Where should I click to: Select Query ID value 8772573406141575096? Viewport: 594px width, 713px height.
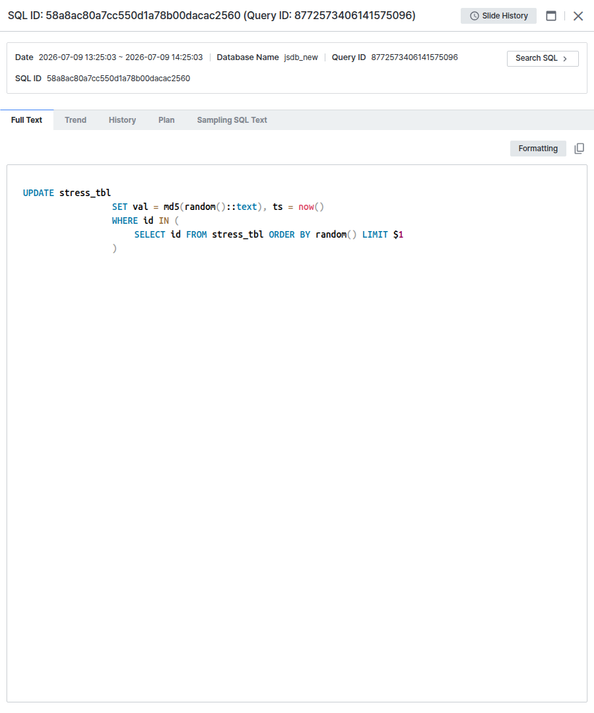pyautogui.click(x=414, y=57)
